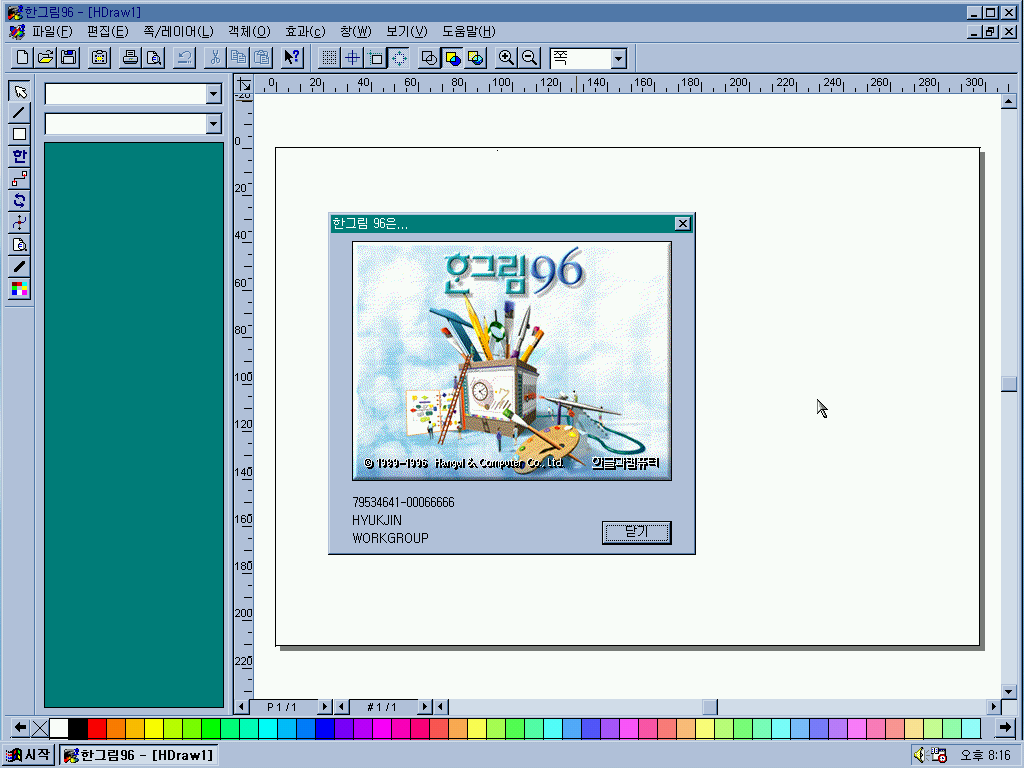The image size is (1024, 768).
Task: Pick the black color swatch
Action: coord(78,728)
